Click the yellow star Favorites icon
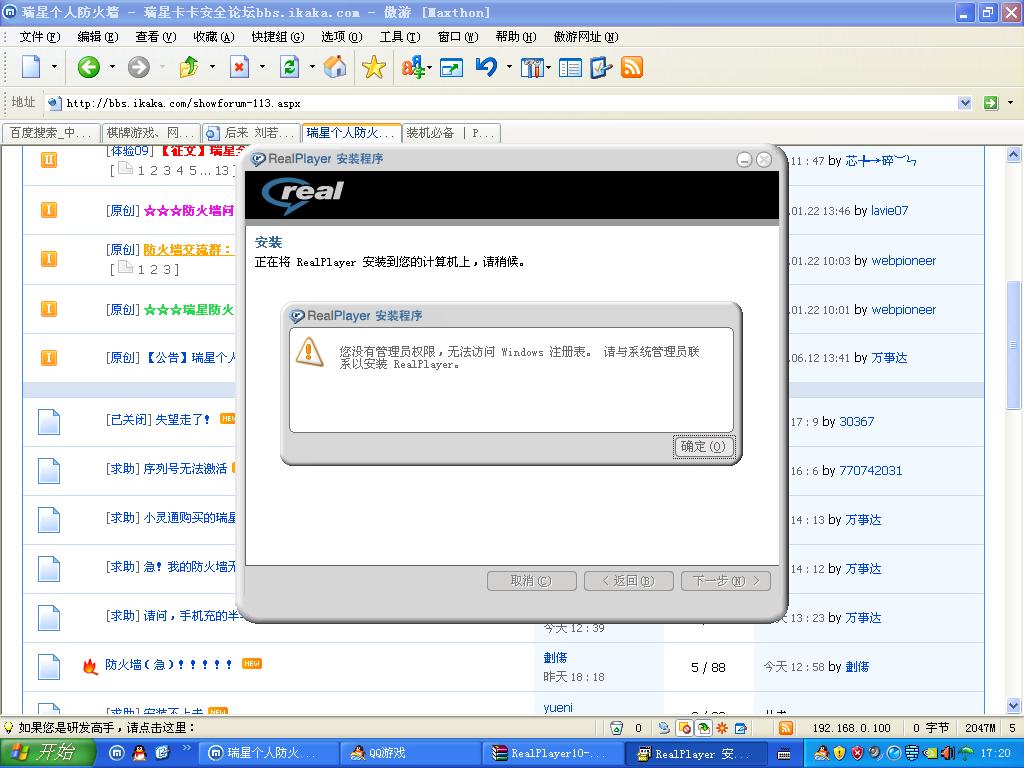Viewport: 1024px width, 768px height. click(x=374, y=67)
